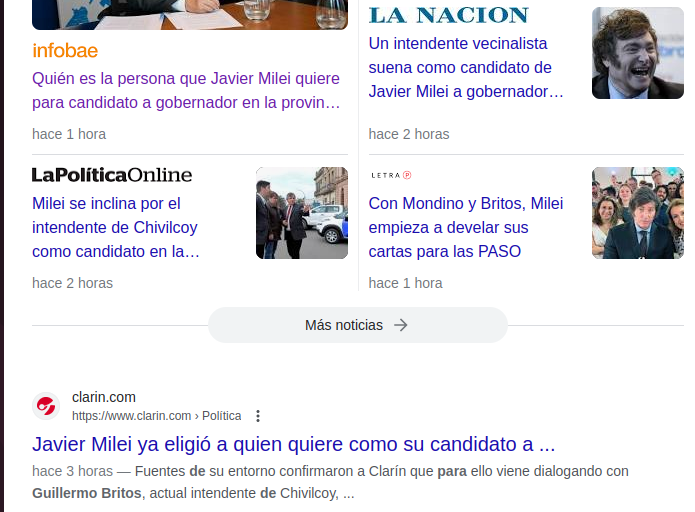Open the infobae article's top photo
Viewport: 695px width, 512px height.
point(190,15)
